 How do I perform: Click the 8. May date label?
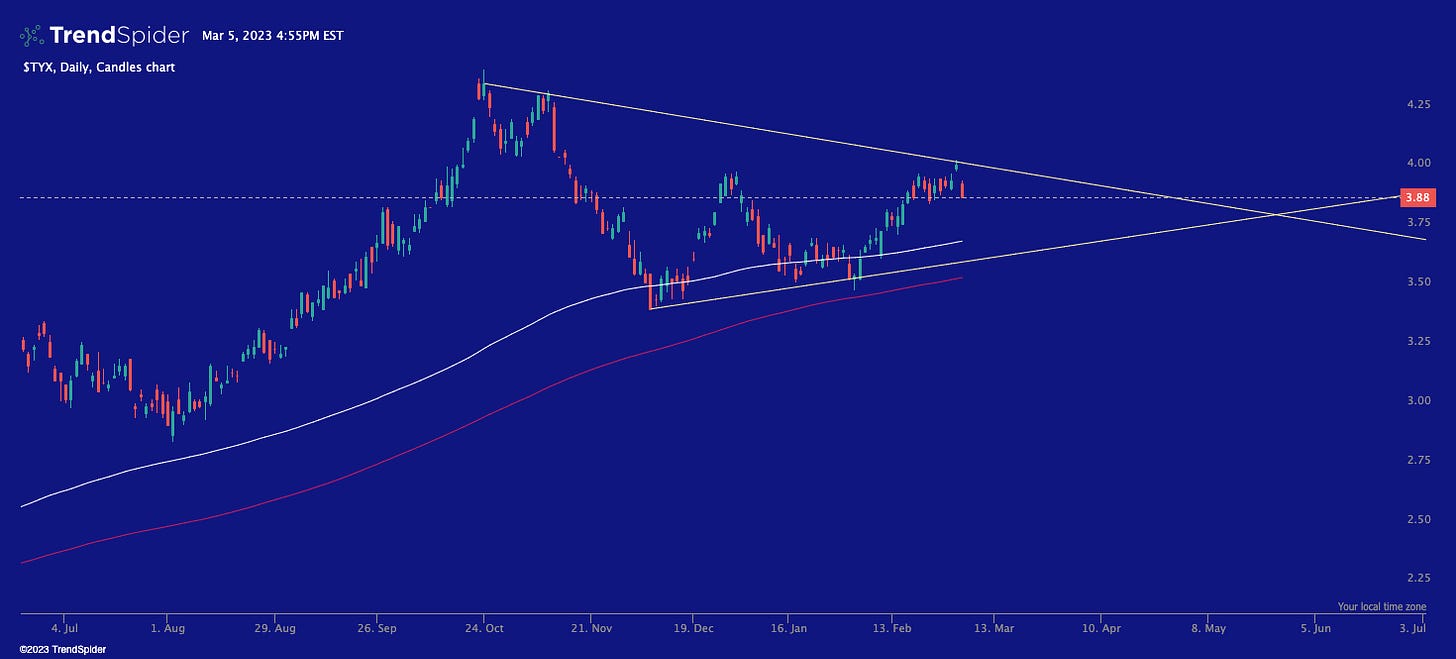tap(1207, 629)
